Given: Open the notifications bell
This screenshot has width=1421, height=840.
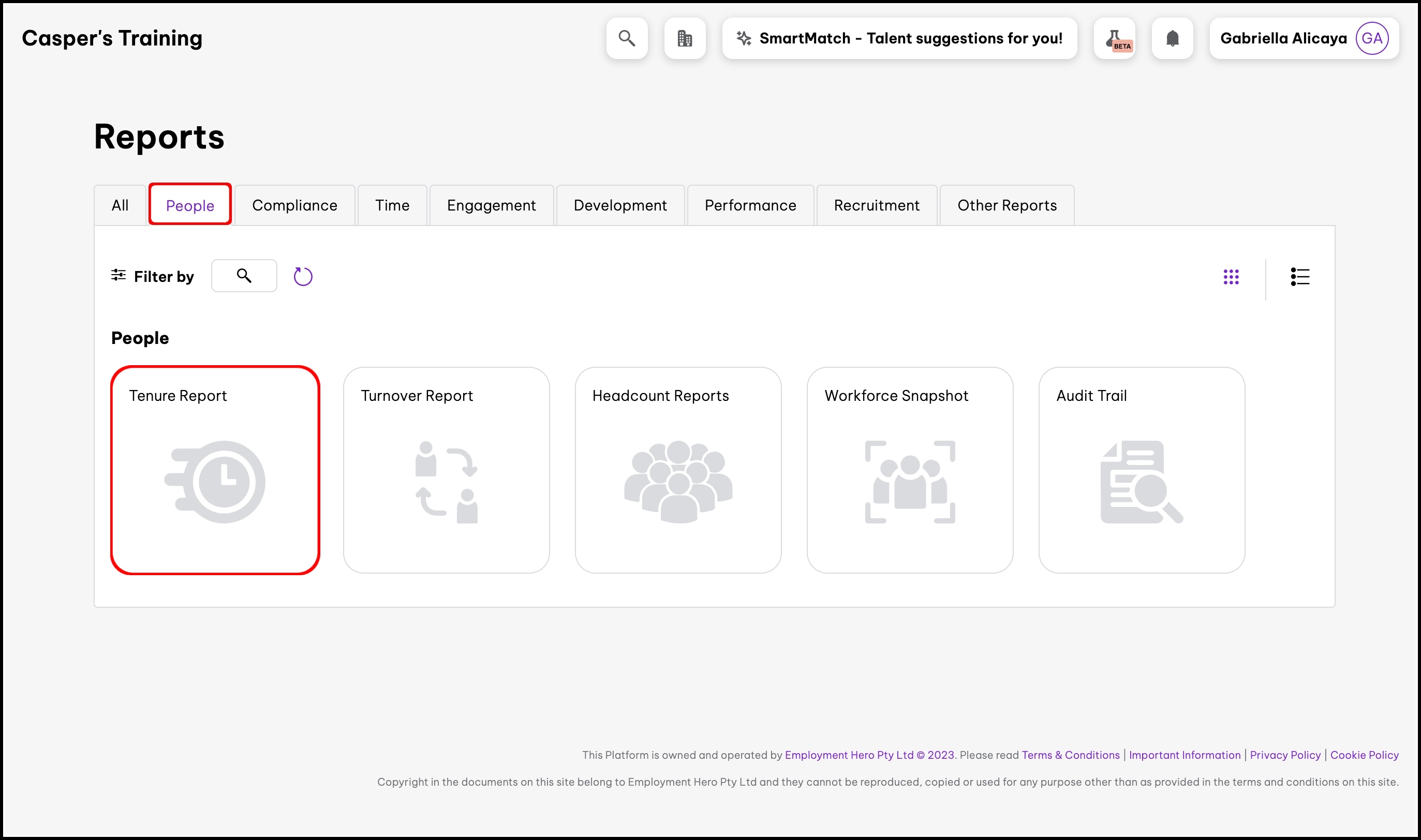Looking at the screenshot, I should pos(1173,38).
